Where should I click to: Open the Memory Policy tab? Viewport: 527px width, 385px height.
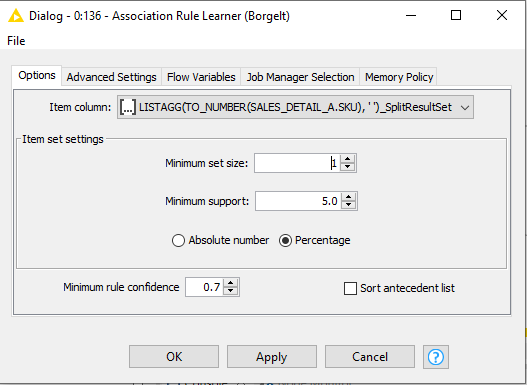[x=399, y=77]
